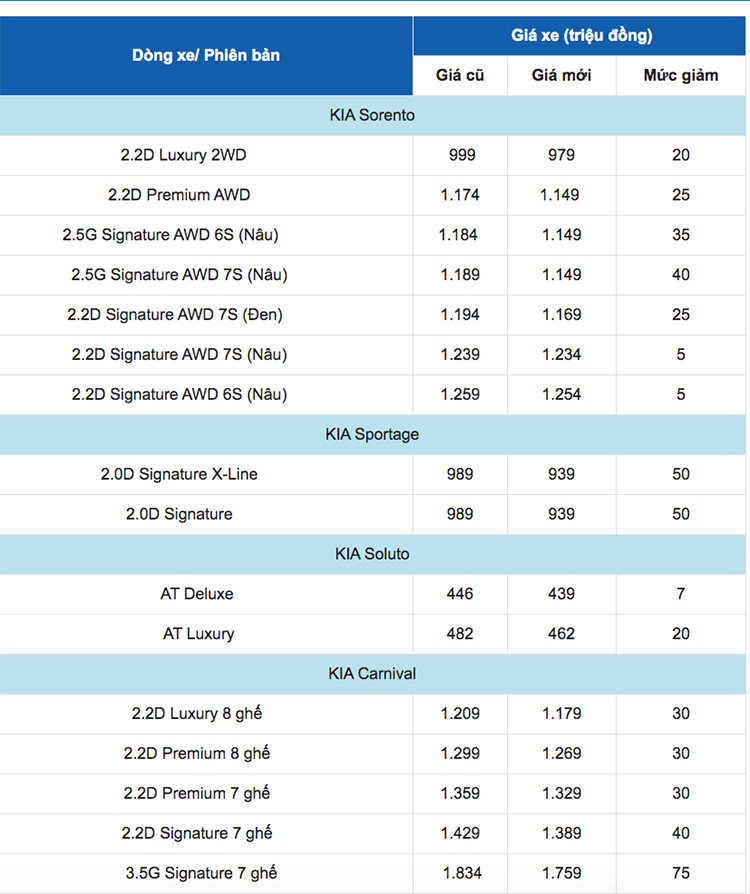Select the 'KIA Sportage' section row
This screenshot has width=750, height=894.
372,434
